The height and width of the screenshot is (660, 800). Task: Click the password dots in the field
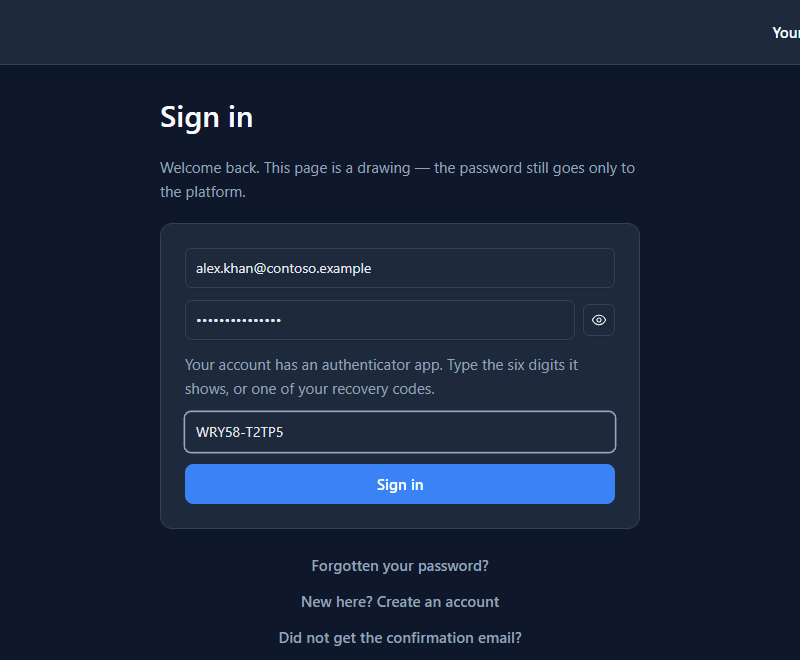239,320
